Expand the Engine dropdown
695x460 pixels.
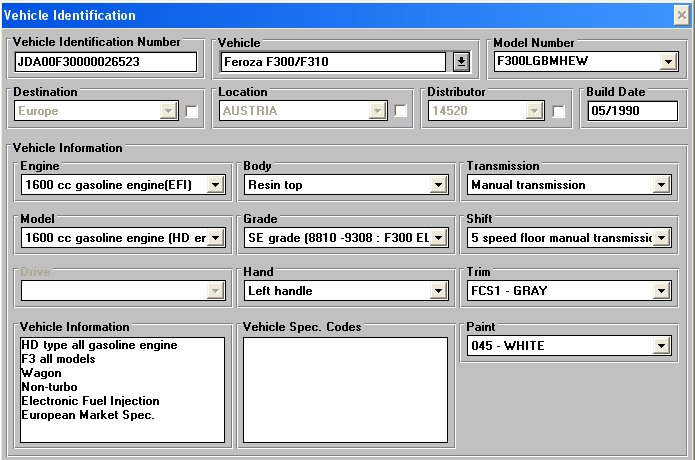tap(215, 185)
